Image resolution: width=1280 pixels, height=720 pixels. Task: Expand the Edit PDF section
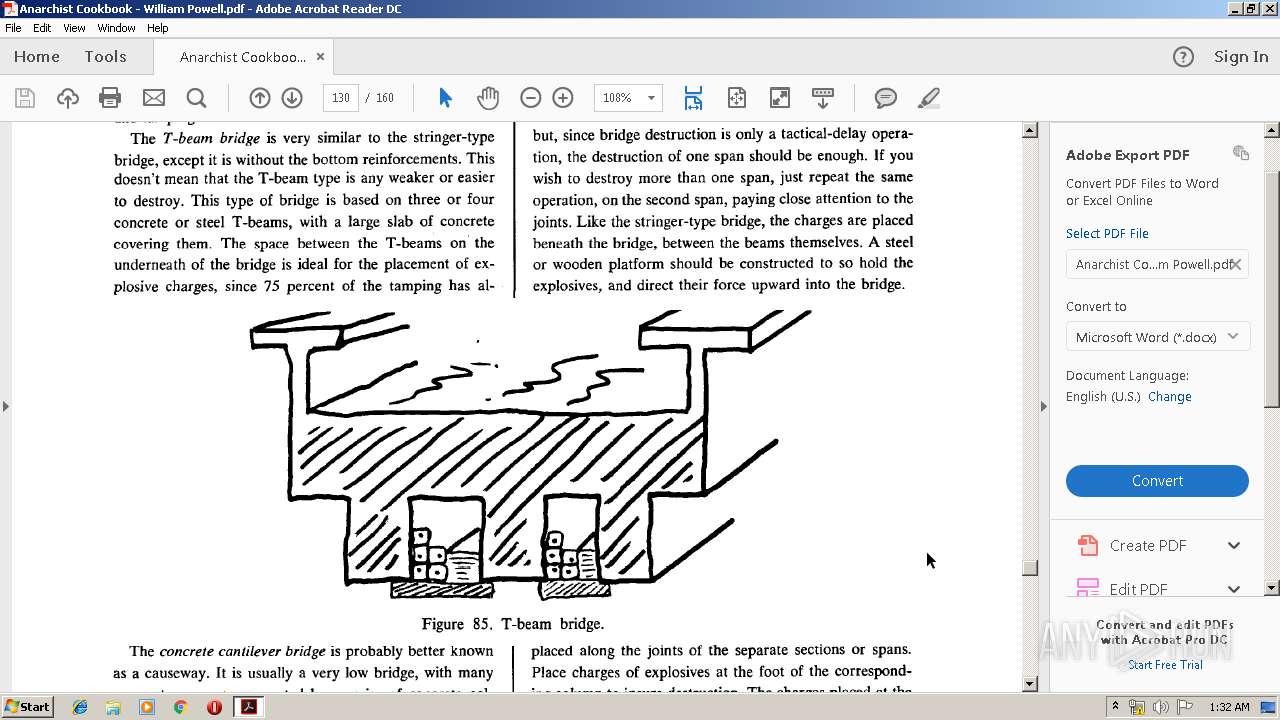[x=1234, y=588]
